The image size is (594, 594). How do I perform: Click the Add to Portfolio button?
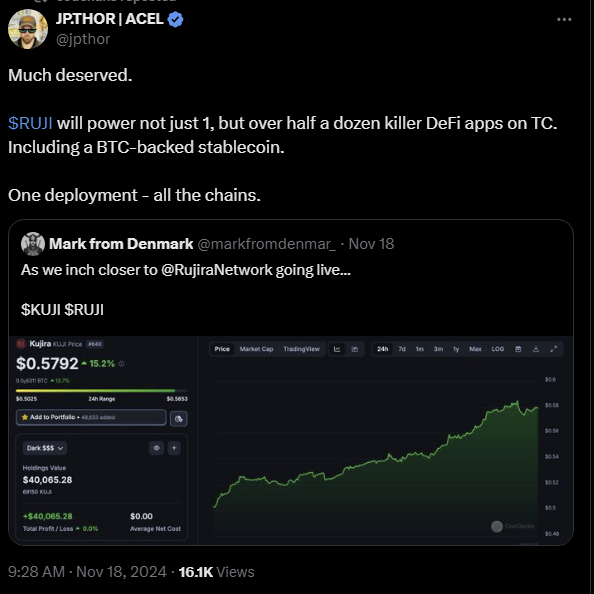click(91, 417)
